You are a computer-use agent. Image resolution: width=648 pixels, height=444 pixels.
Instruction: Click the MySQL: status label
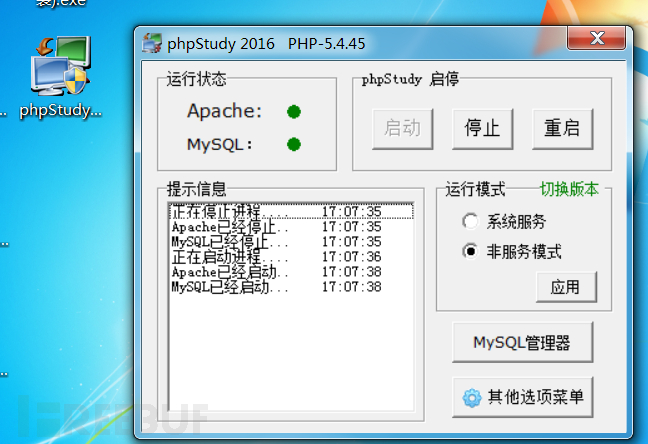click(x=219, y=145)
